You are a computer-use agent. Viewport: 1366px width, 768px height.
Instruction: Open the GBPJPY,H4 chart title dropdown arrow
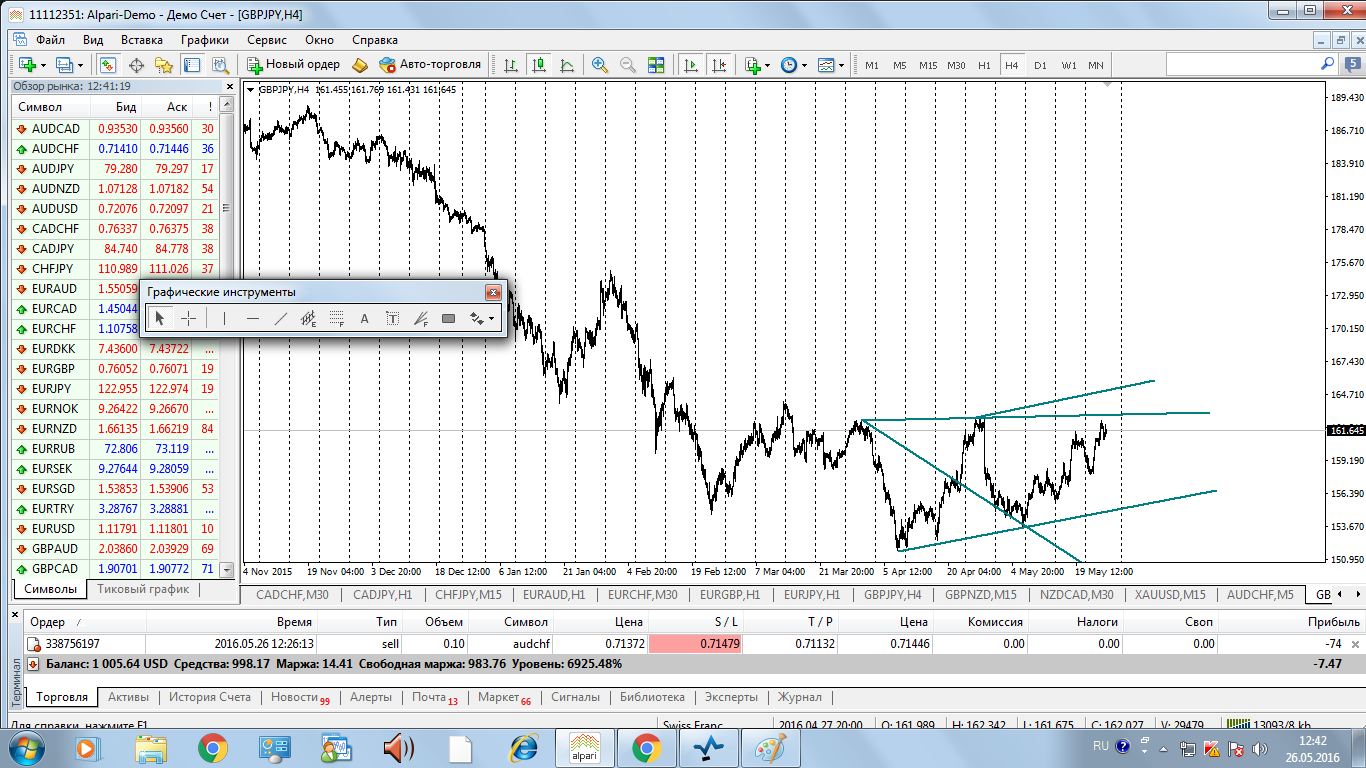(249, 90)
